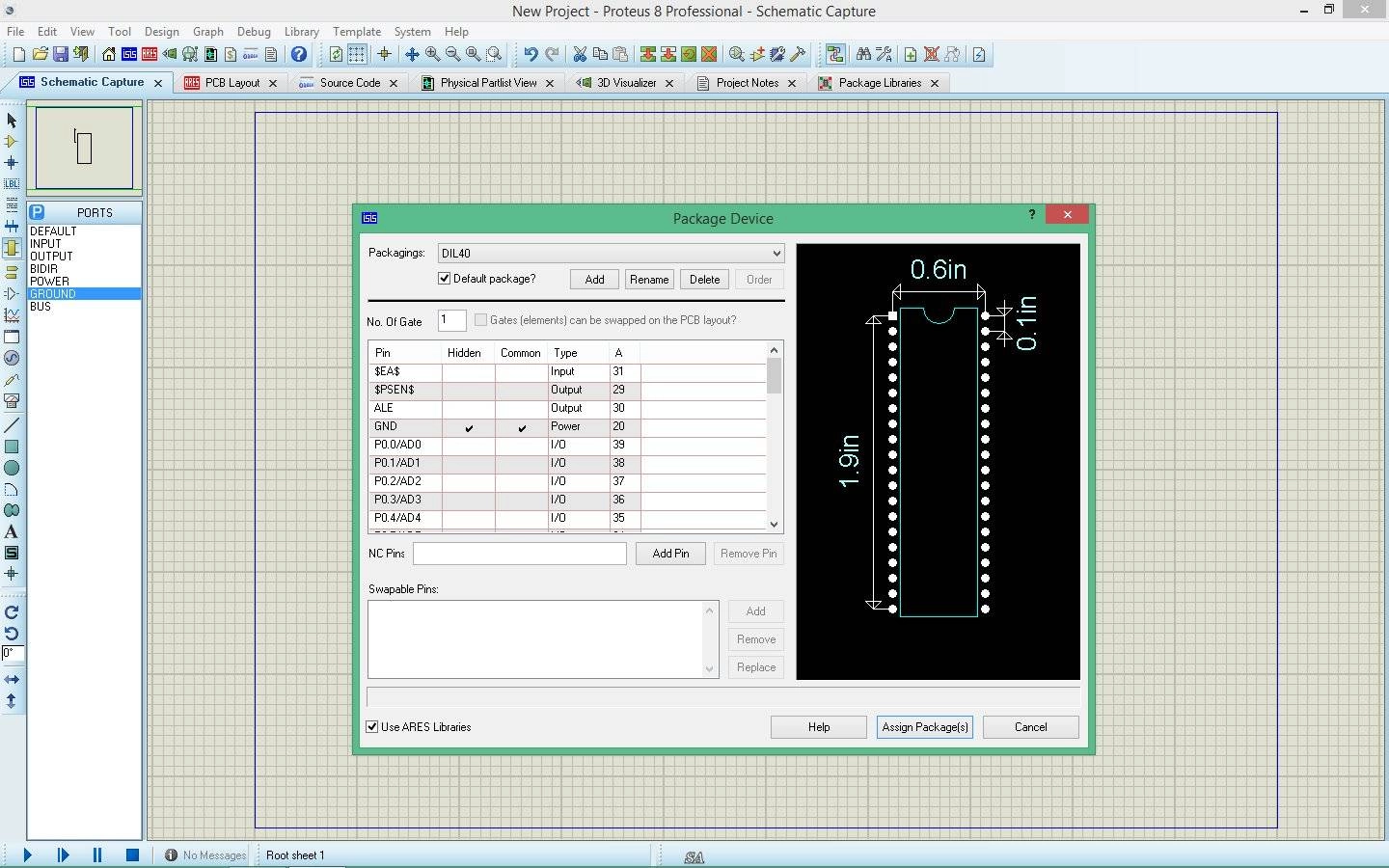Click the pause simulation button
Screen dimensions: 1389x868
(x=97, y=854)
